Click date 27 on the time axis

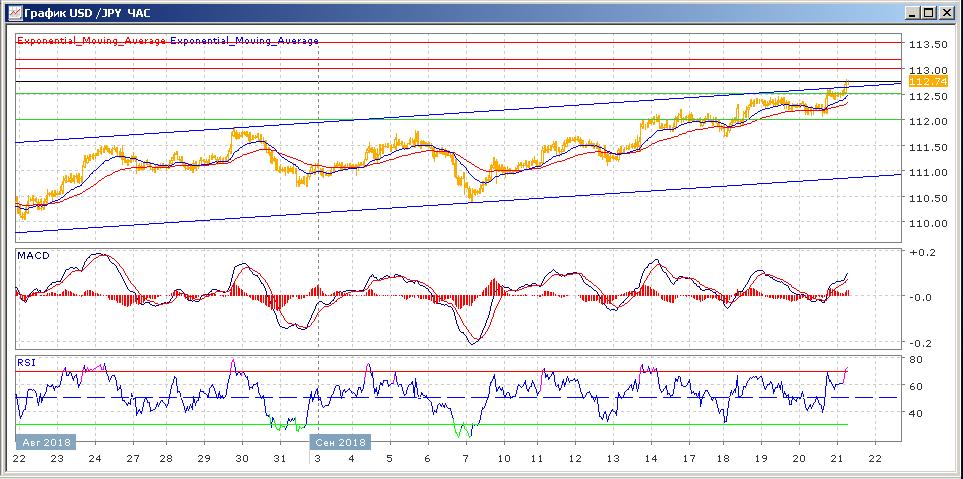tap(133, 458)
